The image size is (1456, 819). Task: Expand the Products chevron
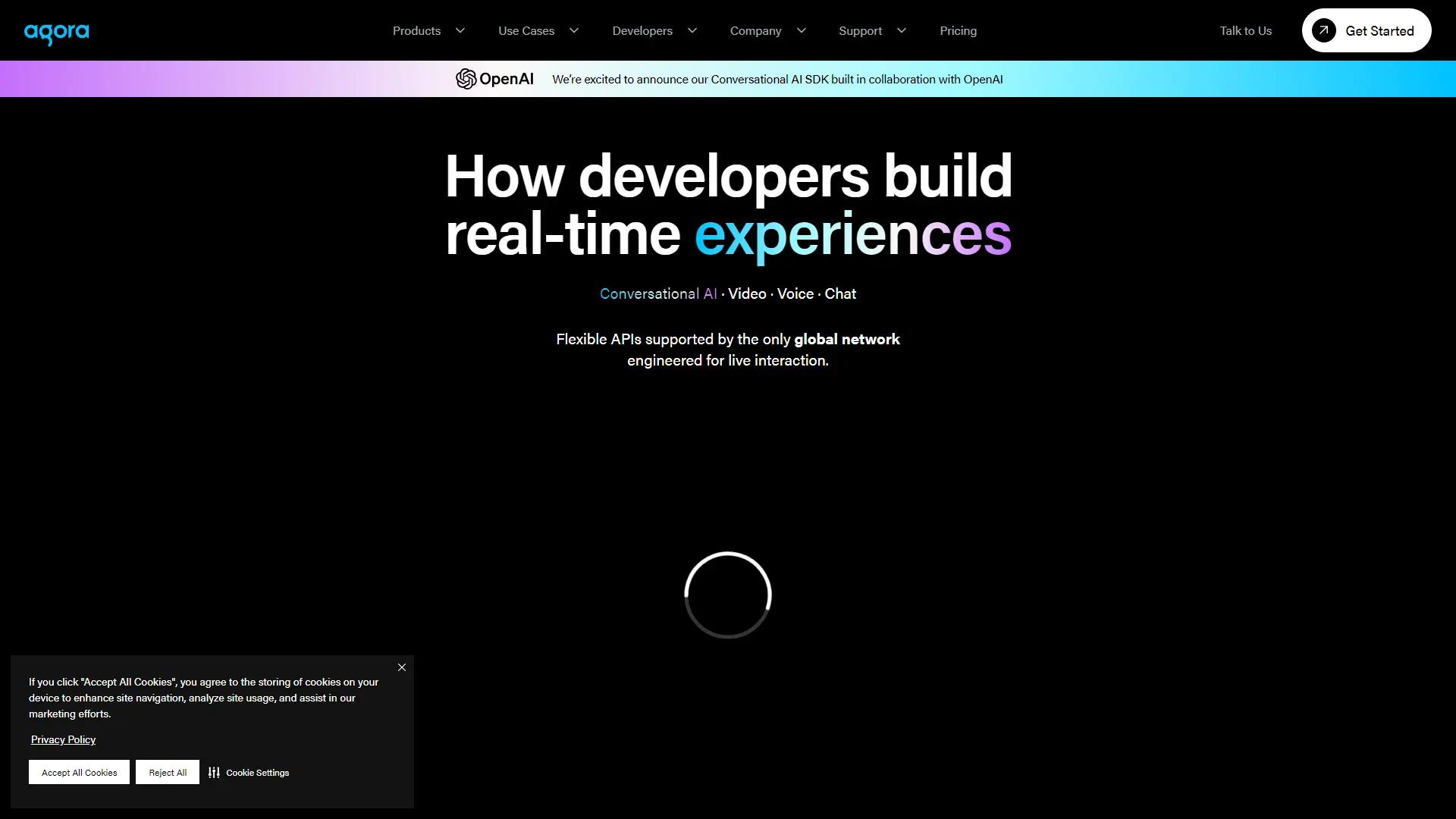tap(460, 31)
